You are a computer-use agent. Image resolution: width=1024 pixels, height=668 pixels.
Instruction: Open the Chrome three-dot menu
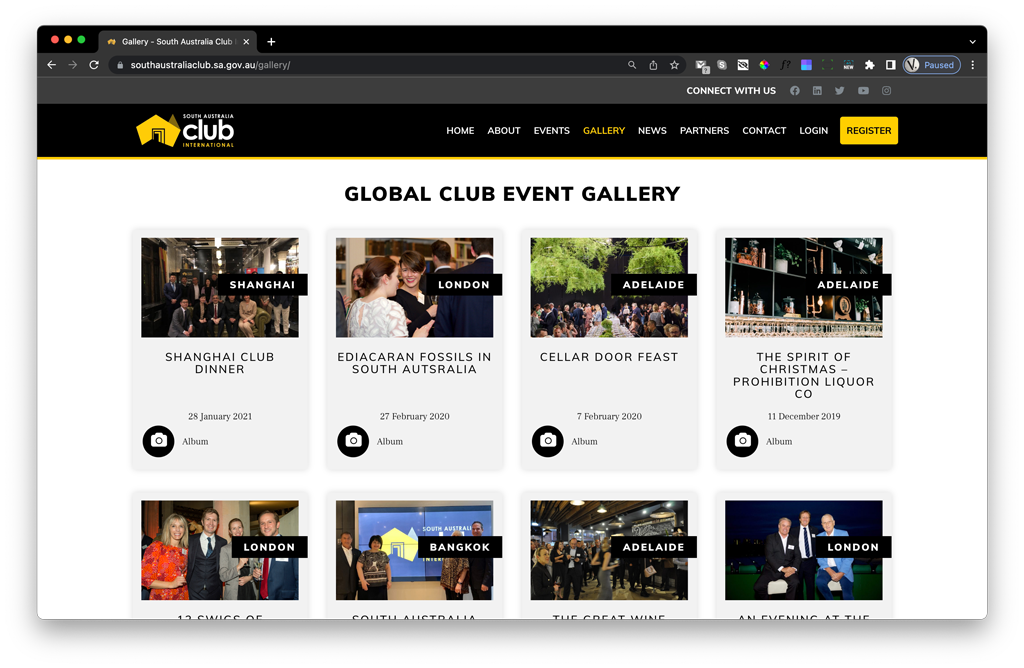tap(972, 65)
